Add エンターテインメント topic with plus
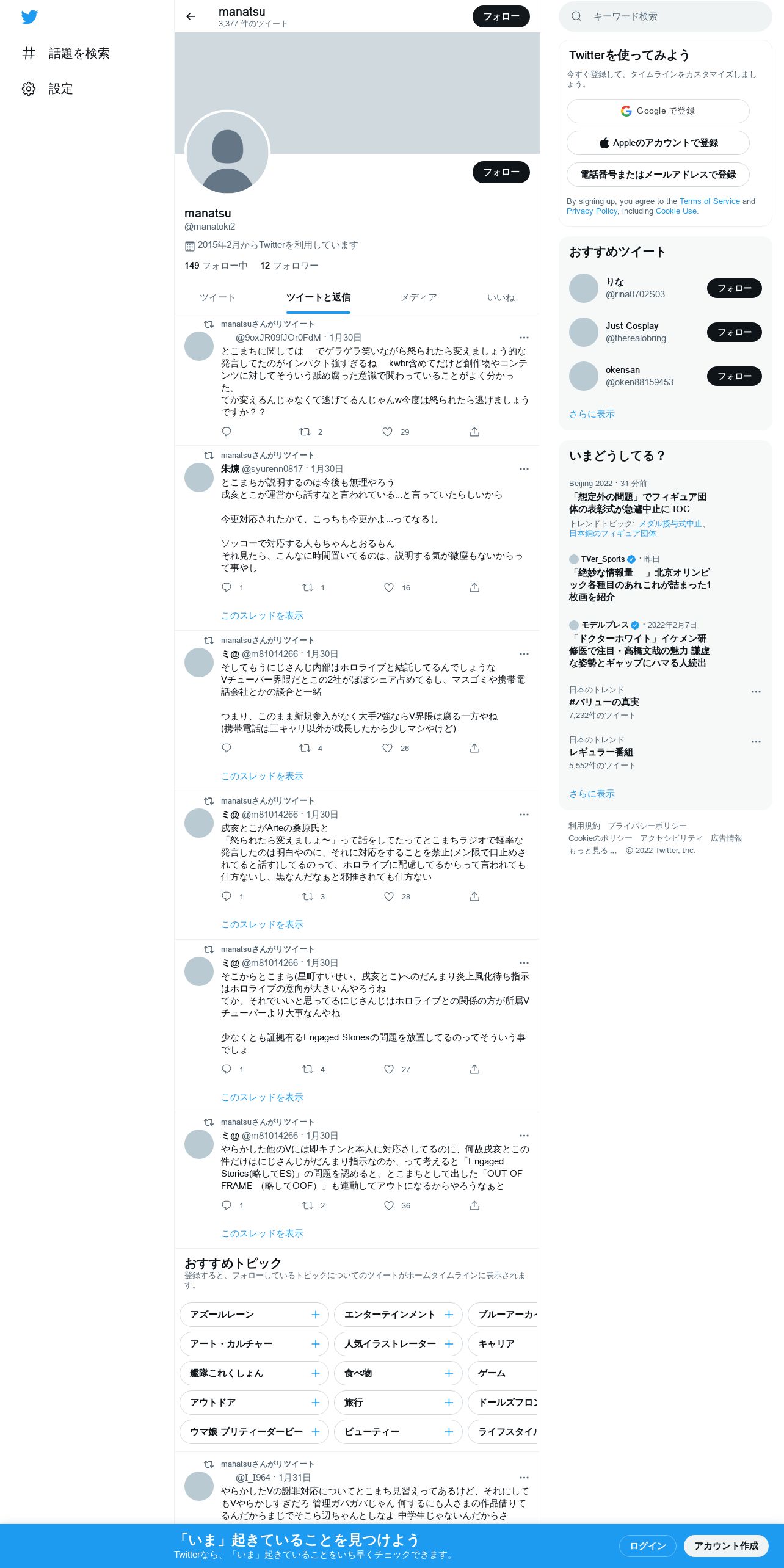 [x=449, y=1315]
